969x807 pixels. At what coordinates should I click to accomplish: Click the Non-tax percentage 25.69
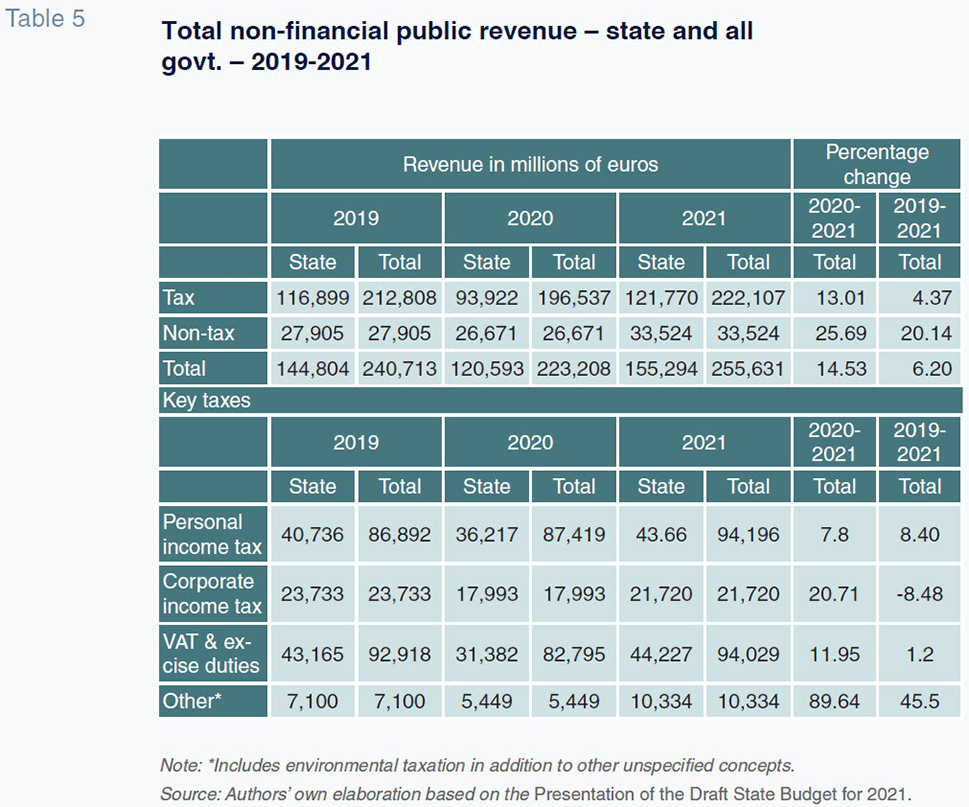[841, 333]
